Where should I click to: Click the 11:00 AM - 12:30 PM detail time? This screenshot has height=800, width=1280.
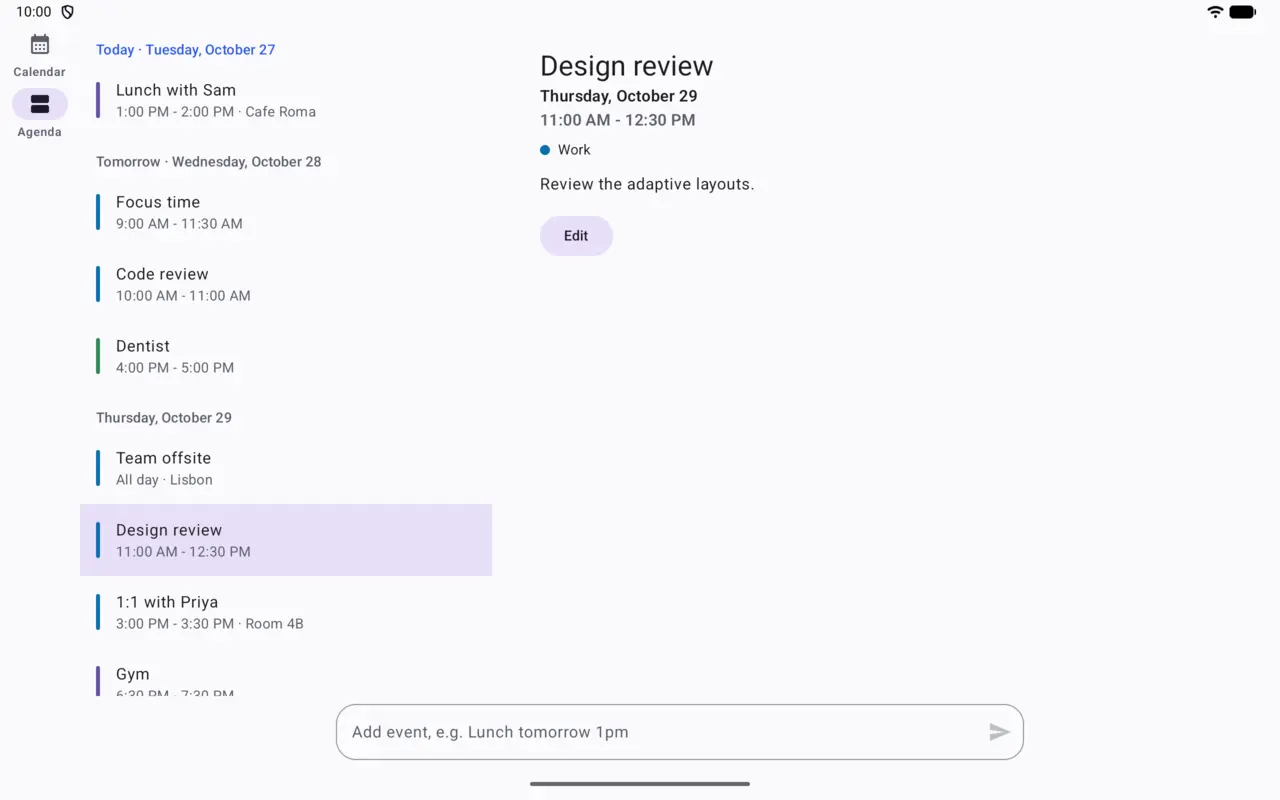618,120
